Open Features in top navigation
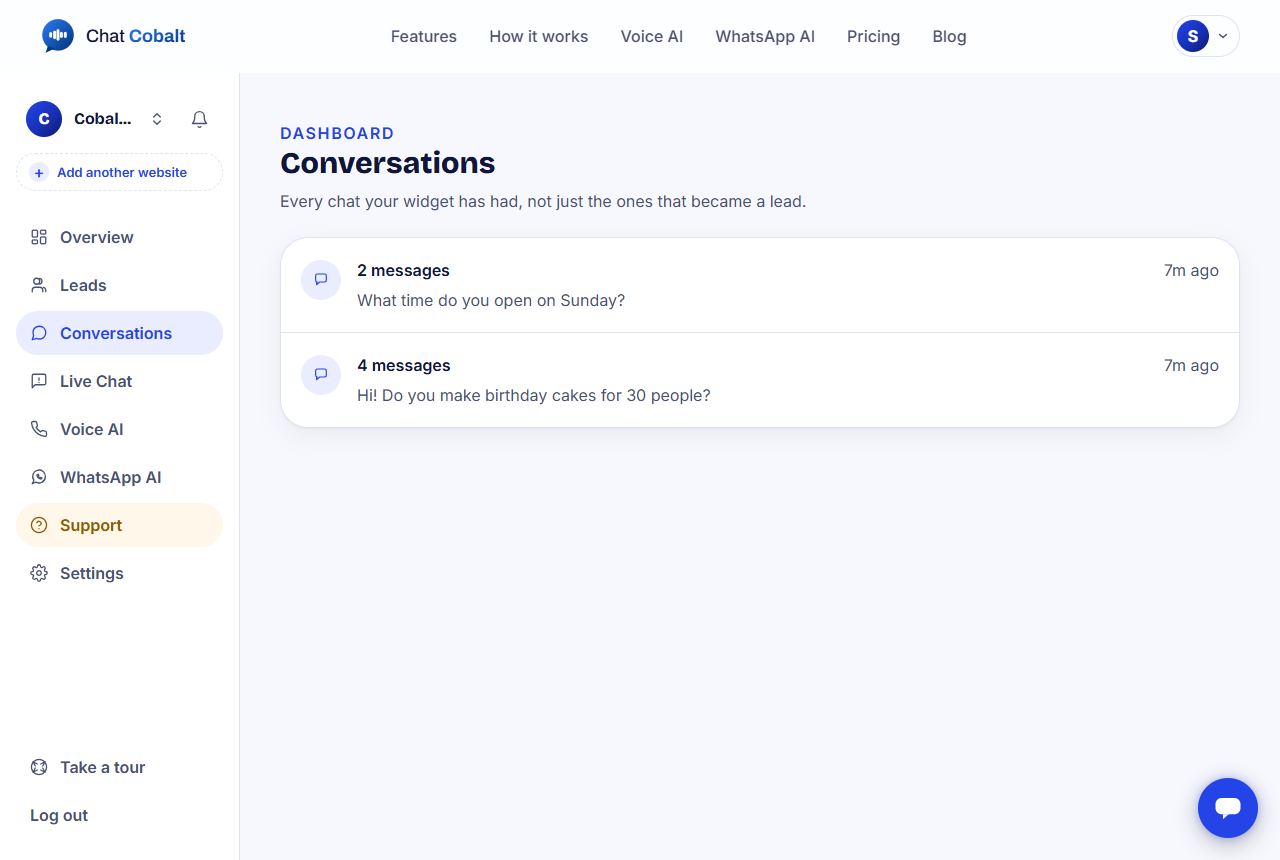Viewport: 1280px width, 860px height. pyautogui.click(x=424, y=36)
